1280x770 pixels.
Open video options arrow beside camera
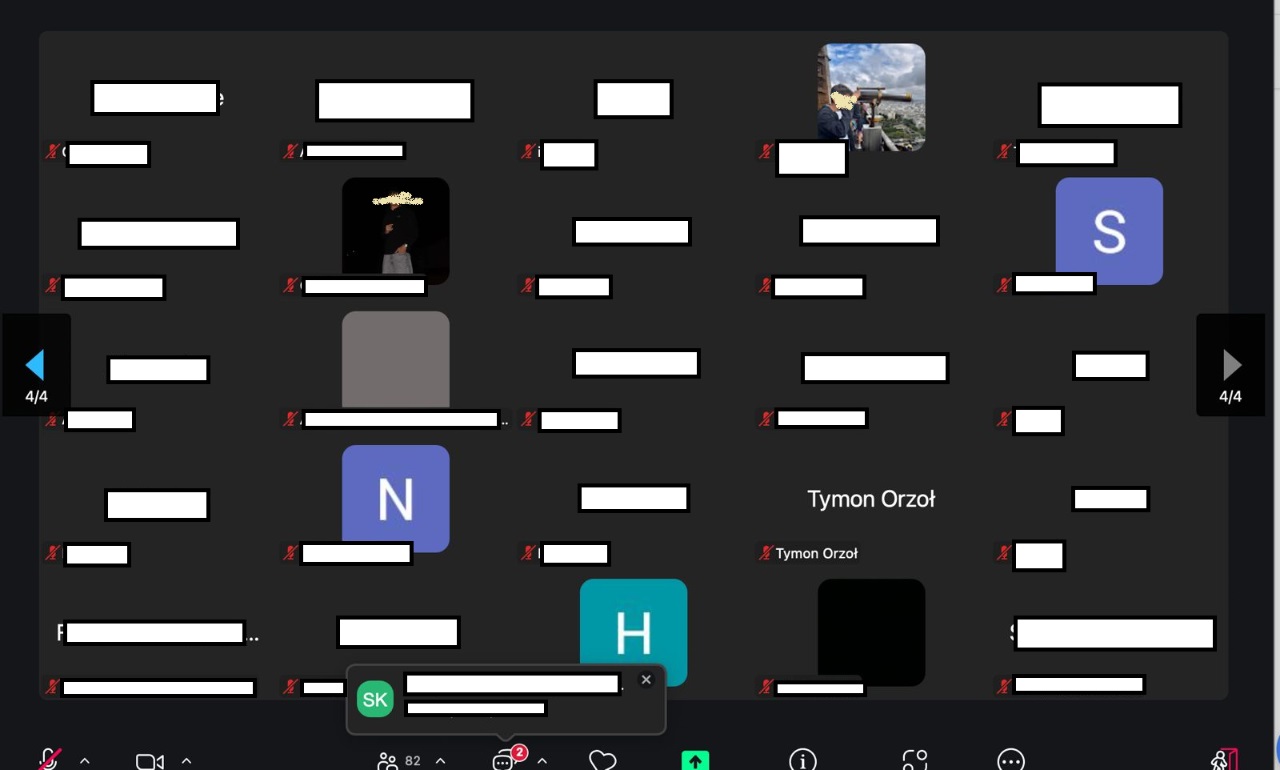click(x=186, y=761)
